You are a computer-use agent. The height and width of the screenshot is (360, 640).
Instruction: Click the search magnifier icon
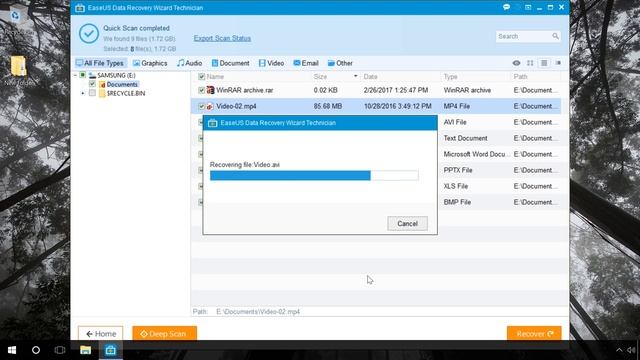click(x=555, y=36)
